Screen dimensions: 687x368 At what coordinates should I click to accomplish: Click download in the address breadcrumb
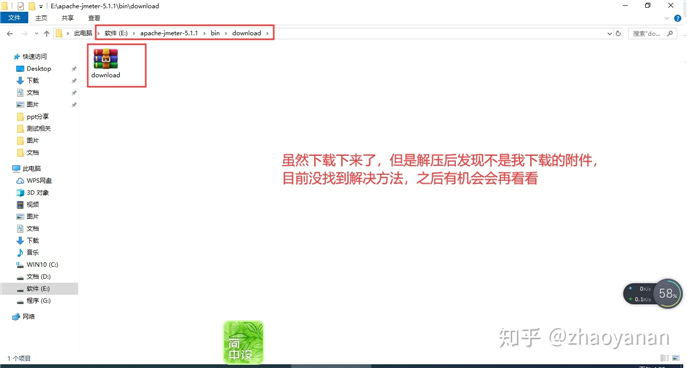point(247,33)
